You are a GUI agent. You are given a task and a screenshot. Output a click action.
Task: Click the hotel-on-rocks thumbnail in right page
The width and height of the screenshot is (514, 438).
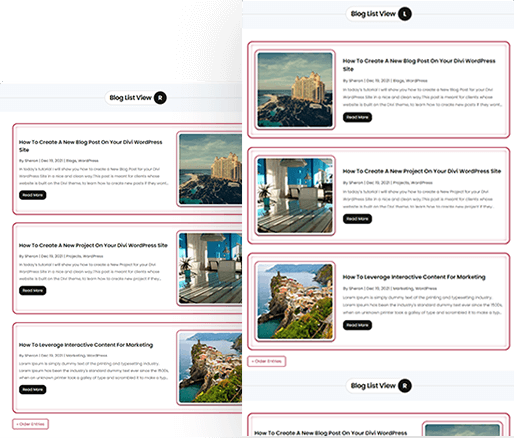tap(295, 90)
